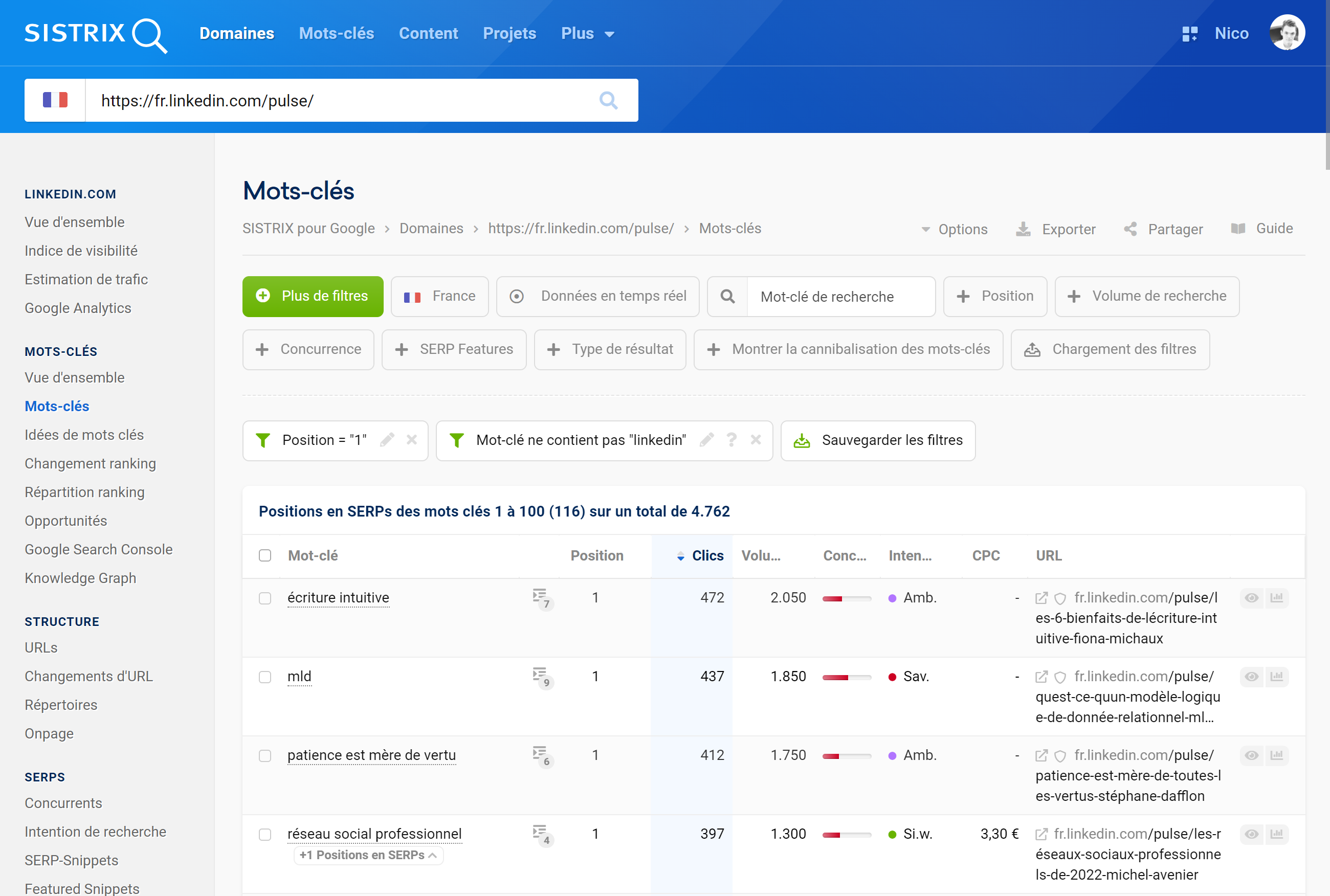Screen dimensions: 1330x896
Task: Open the écriture intuitive keyword link
Action: click(x=338, y=598)
